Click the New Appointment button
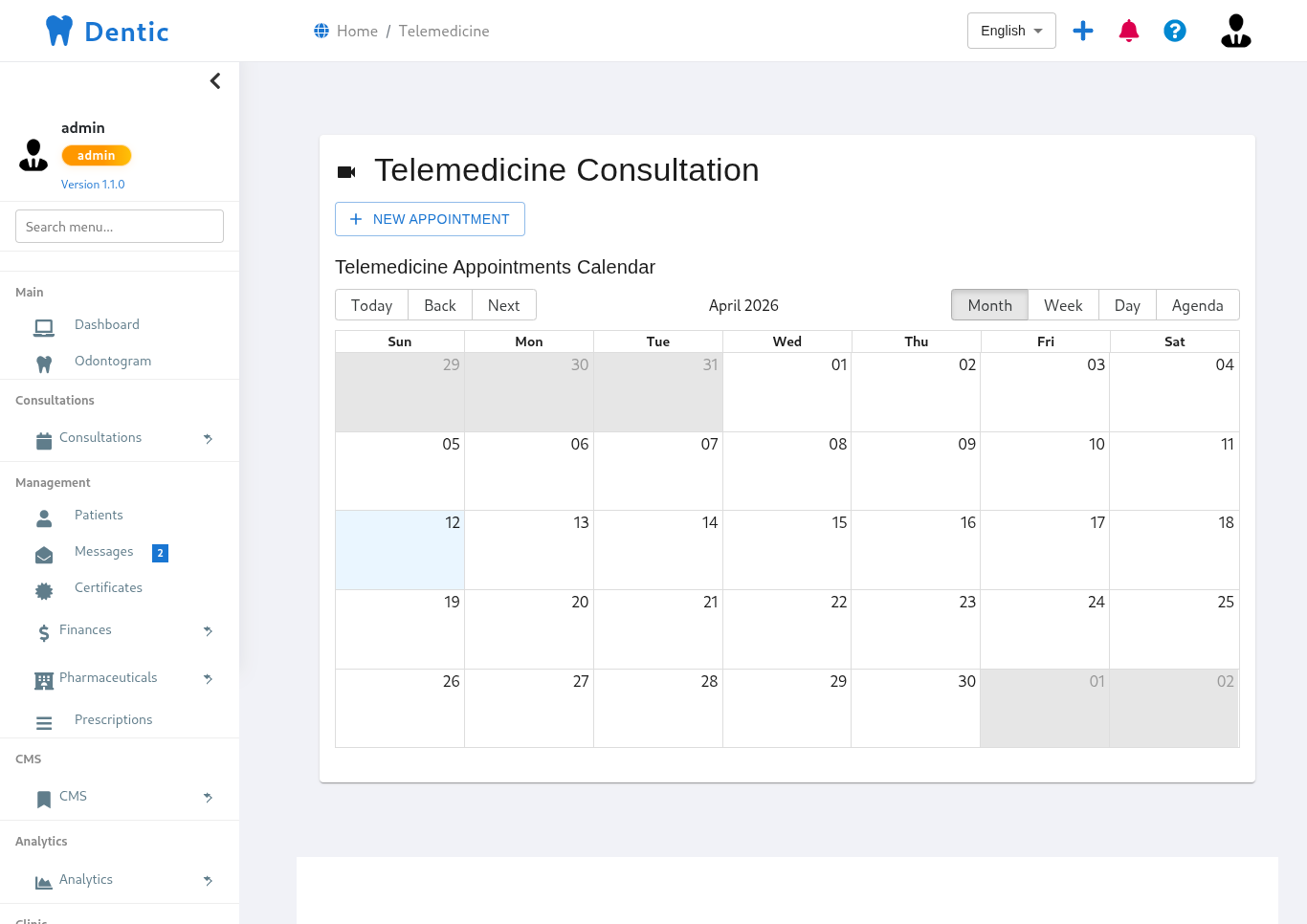 point(430,219)
